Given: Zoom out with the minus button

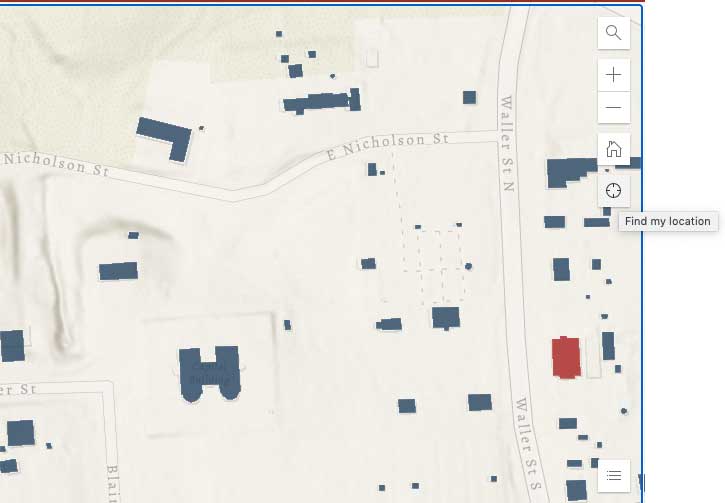Looking at the screenshot, I should [614, 108].
